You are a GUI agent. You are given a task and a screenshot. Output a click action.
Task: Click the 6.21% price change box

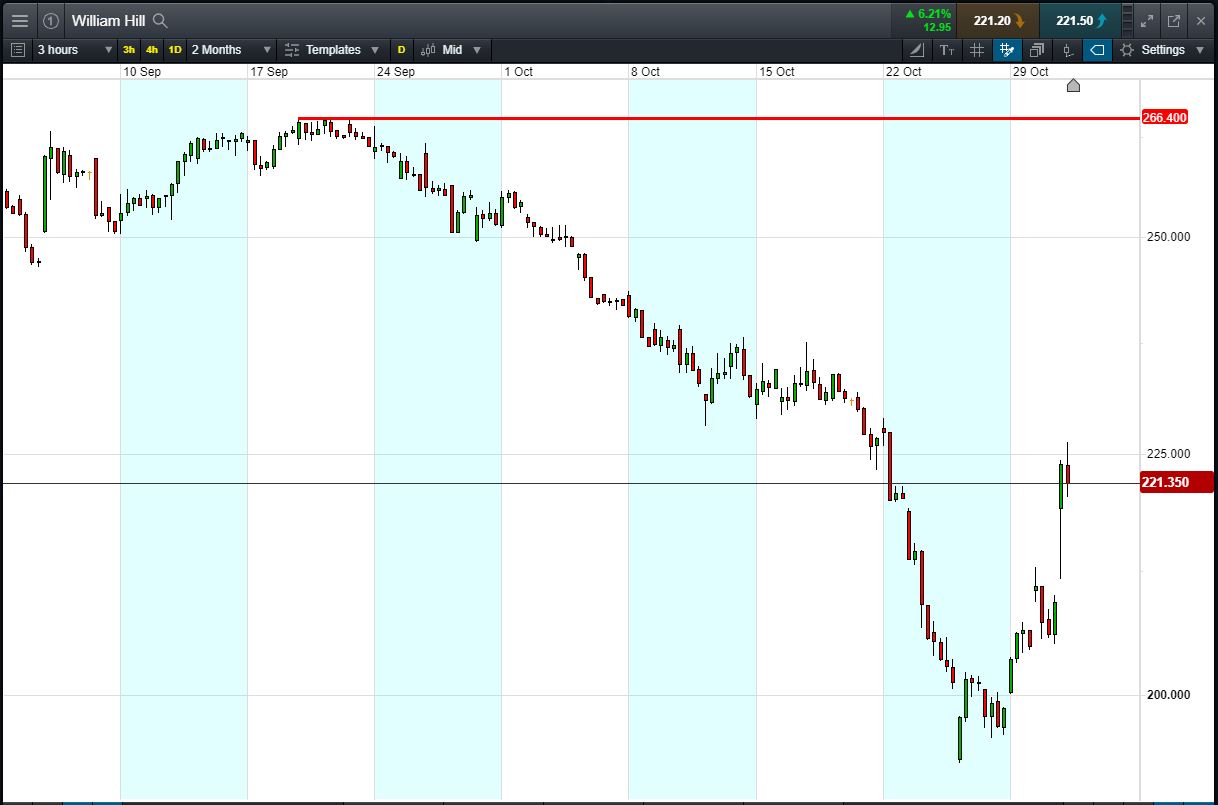tap(924, 20)
